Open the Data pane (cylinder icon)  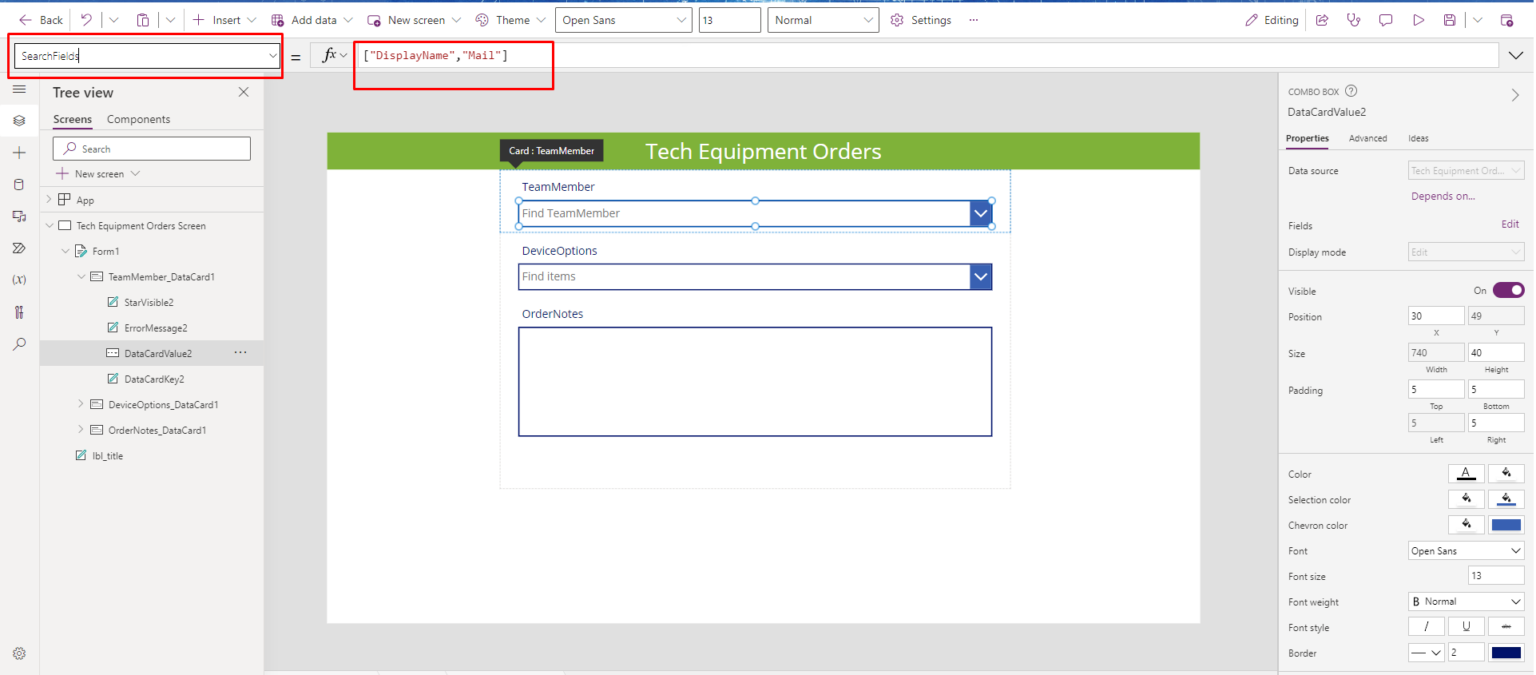click(18, 184)
